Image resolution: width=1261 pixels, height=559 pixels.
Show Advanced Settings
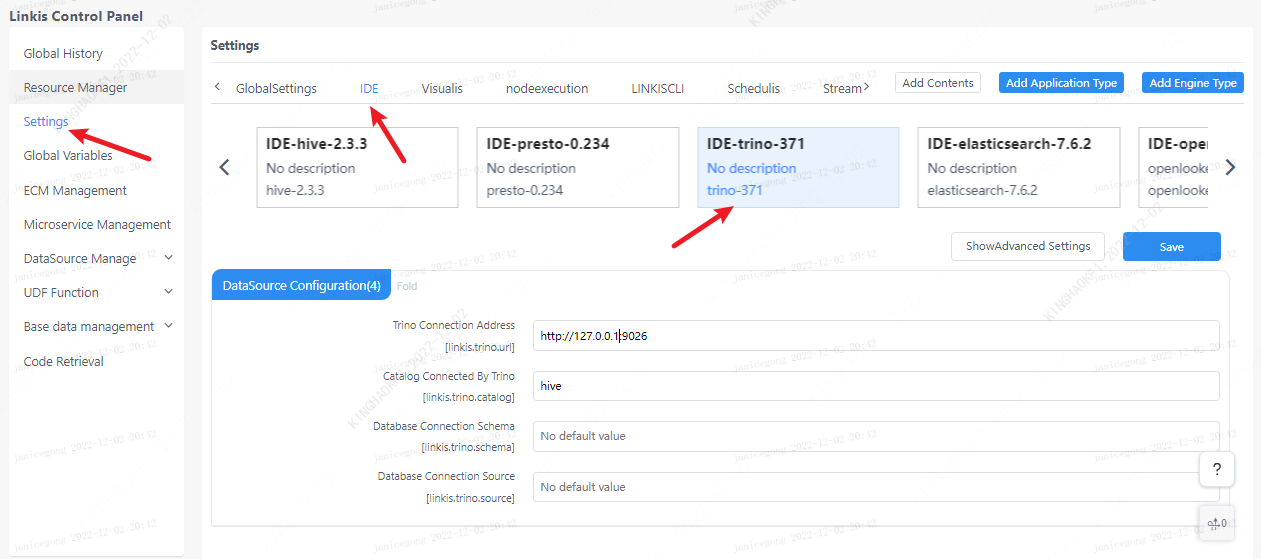tap(1027, 246)
